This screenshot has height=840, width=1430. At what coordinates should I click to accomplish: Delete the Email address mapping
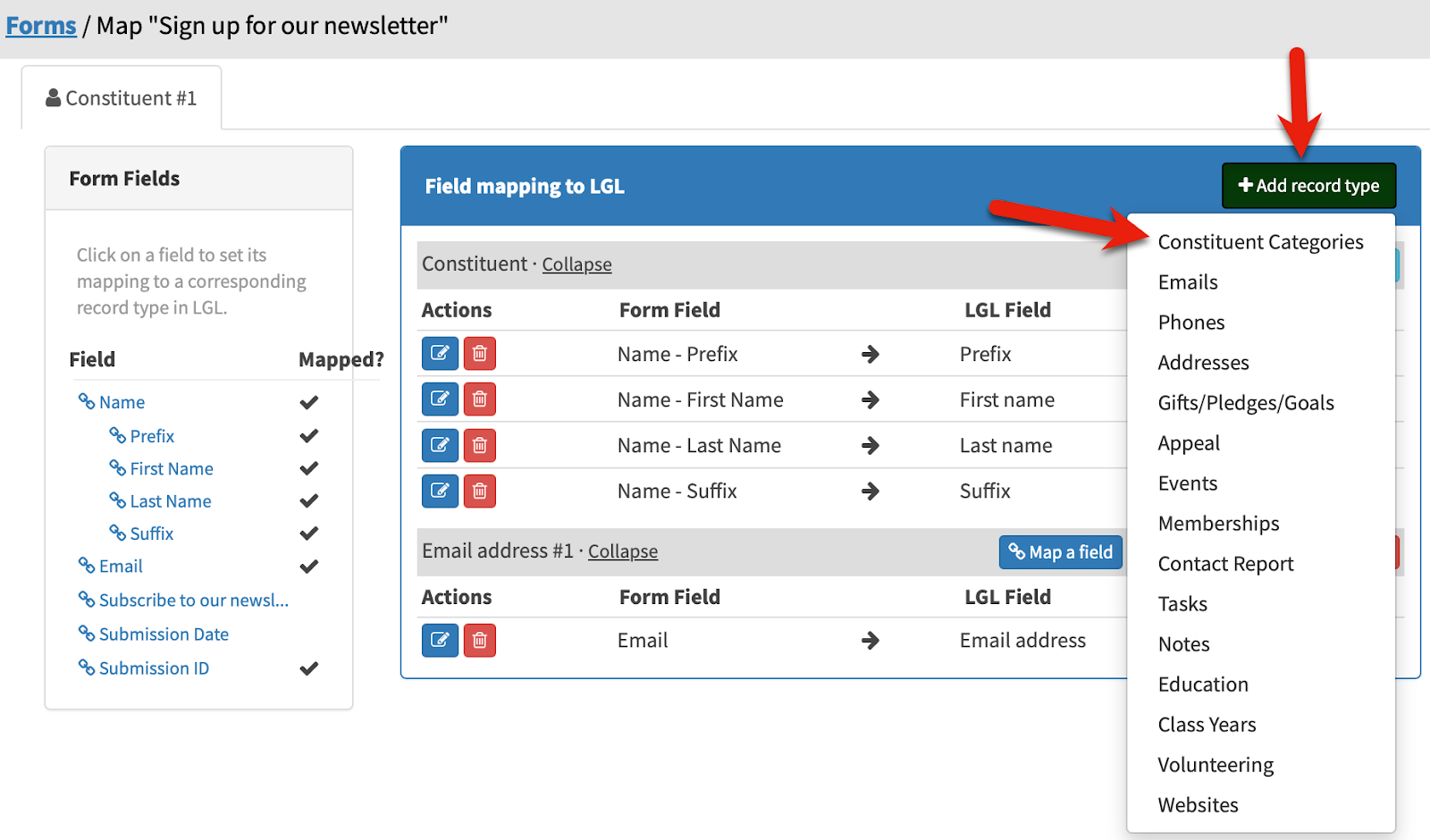click(480, 640)
